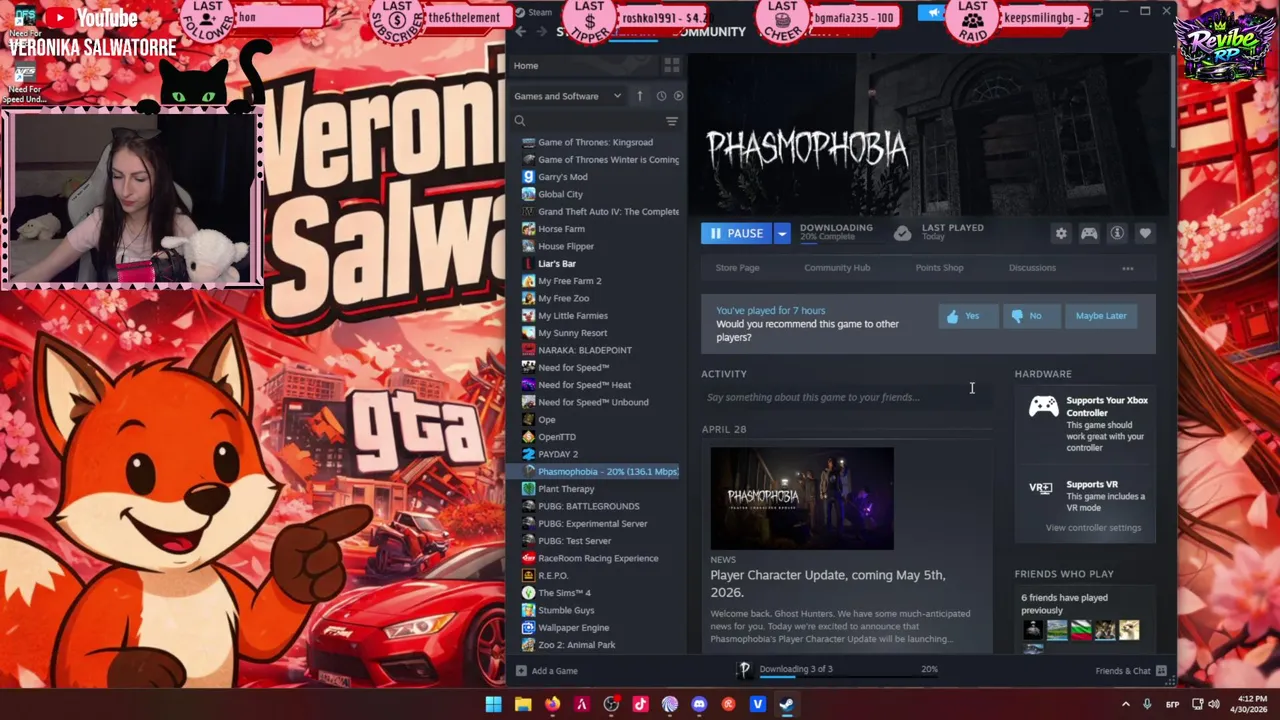Select The Sims 4 in library
Image resolution: width=1280 pixels, height=720 pixels.
[564, 593]
